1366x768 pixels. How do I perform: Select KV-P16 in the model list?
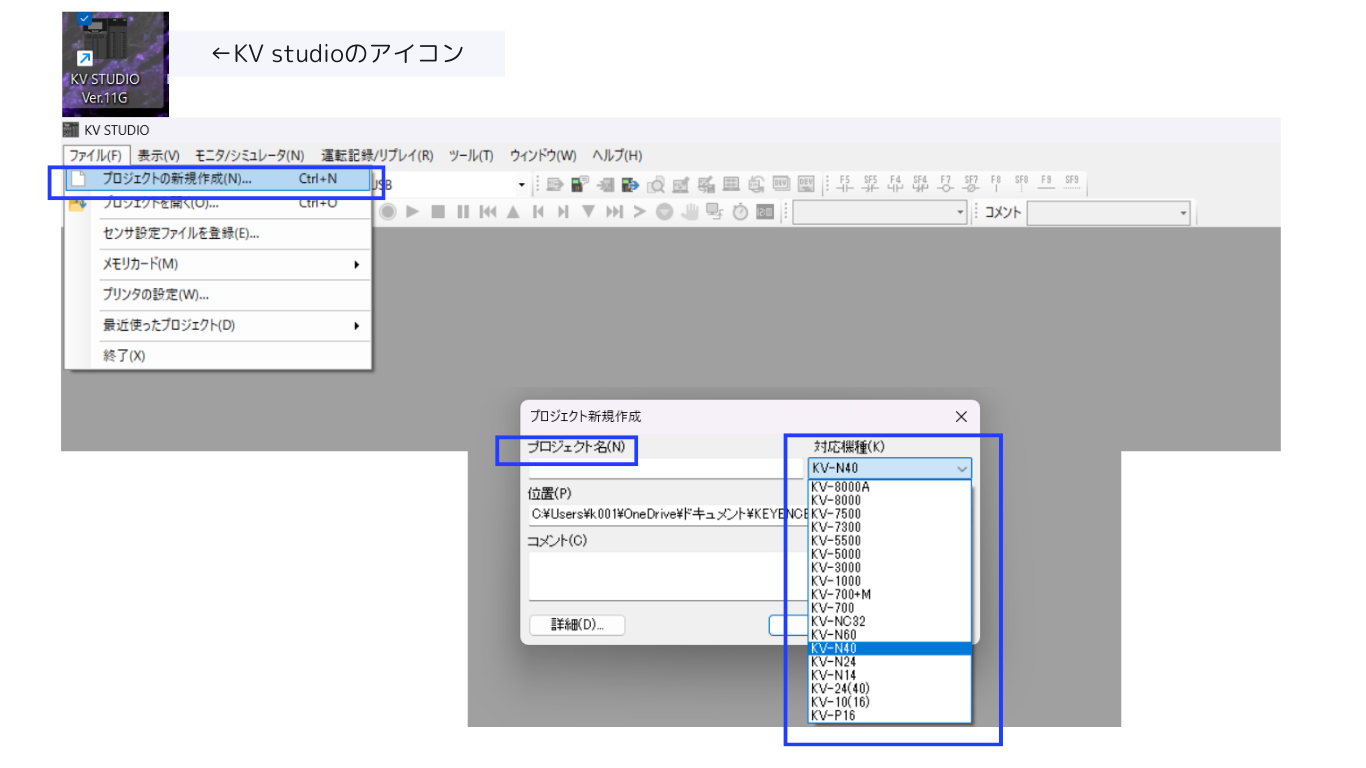[889, 715]
